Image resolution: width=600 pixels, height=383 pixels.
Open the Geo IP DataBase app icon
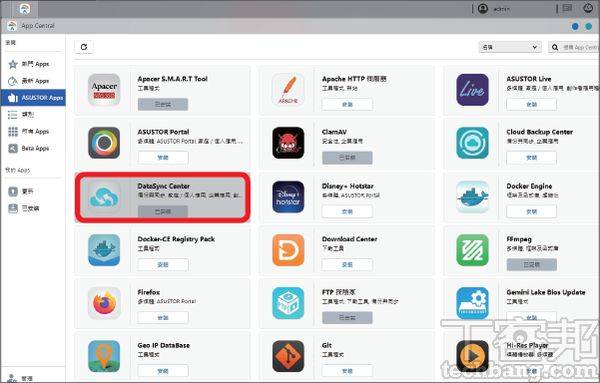(104, 356)
